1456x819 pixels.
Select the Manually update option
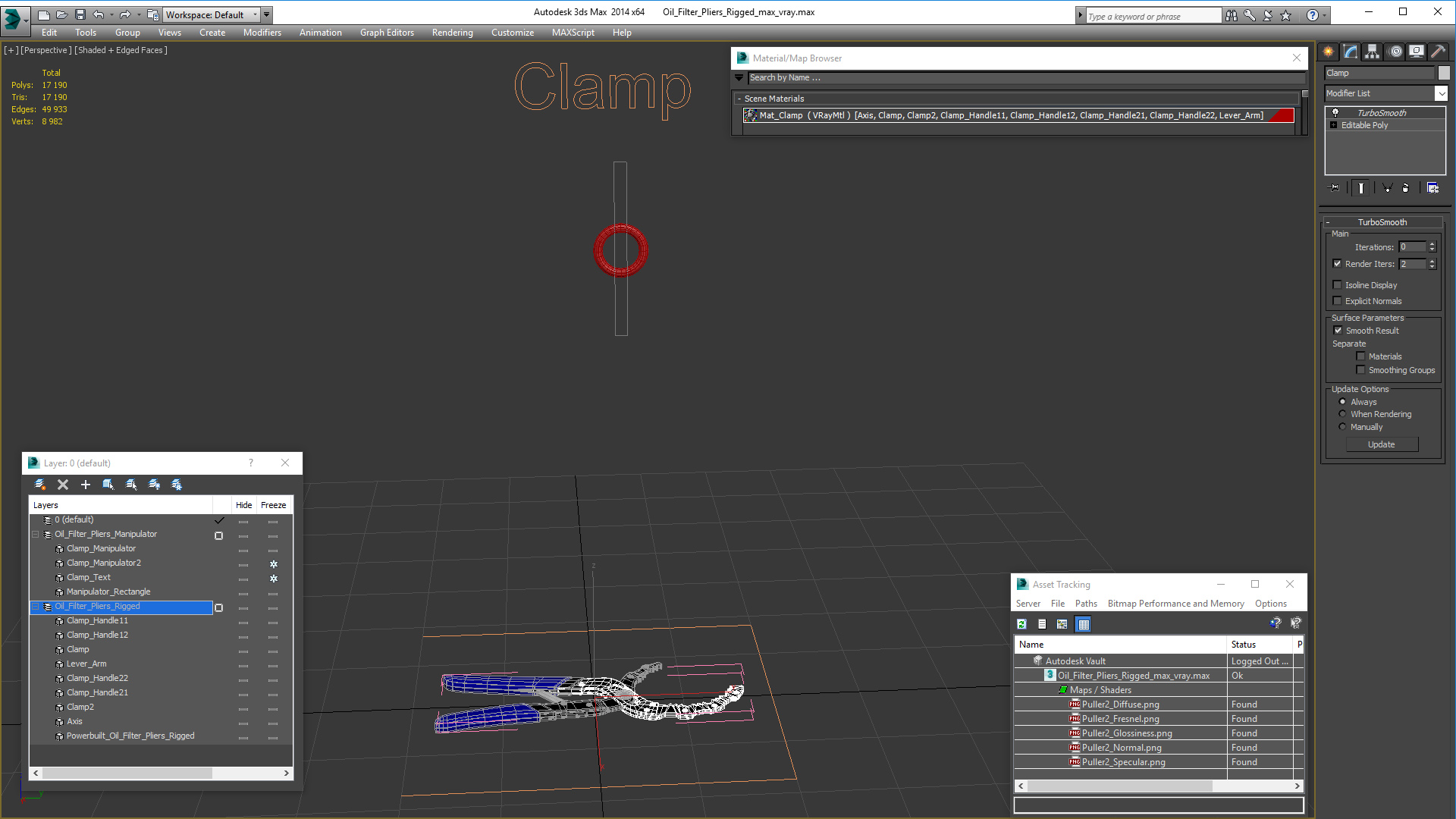coord(1342,427)
